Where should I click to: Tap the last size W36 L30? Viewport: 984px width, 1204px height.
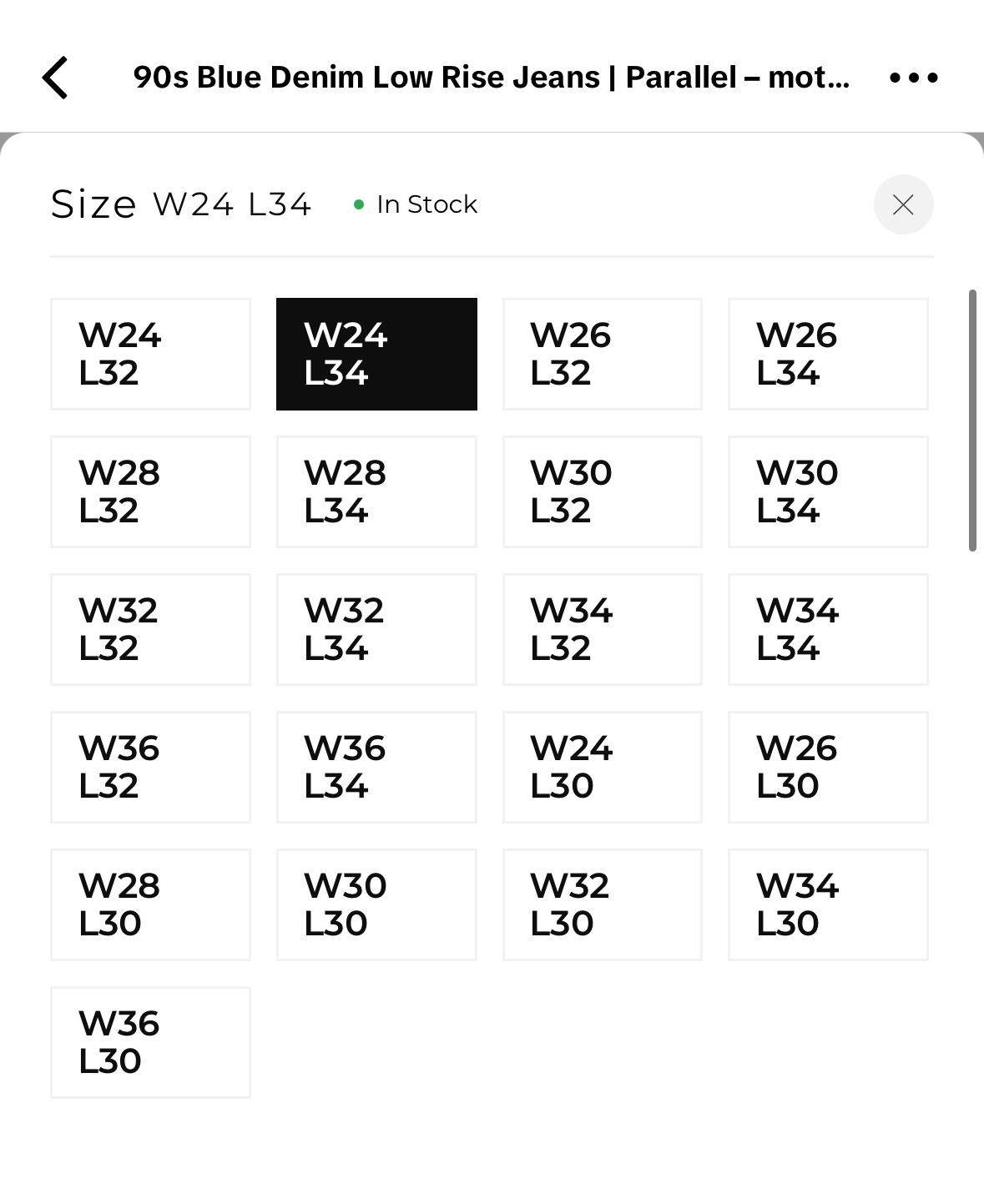[x=150, y=1042]
